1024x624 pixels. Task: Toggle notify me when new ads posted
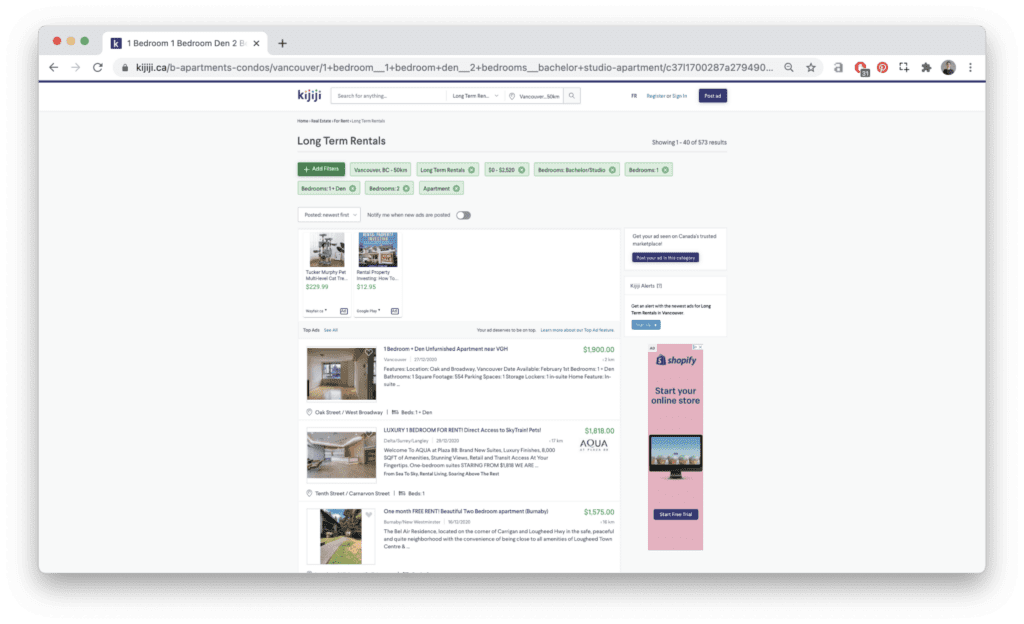coord(463,215)
